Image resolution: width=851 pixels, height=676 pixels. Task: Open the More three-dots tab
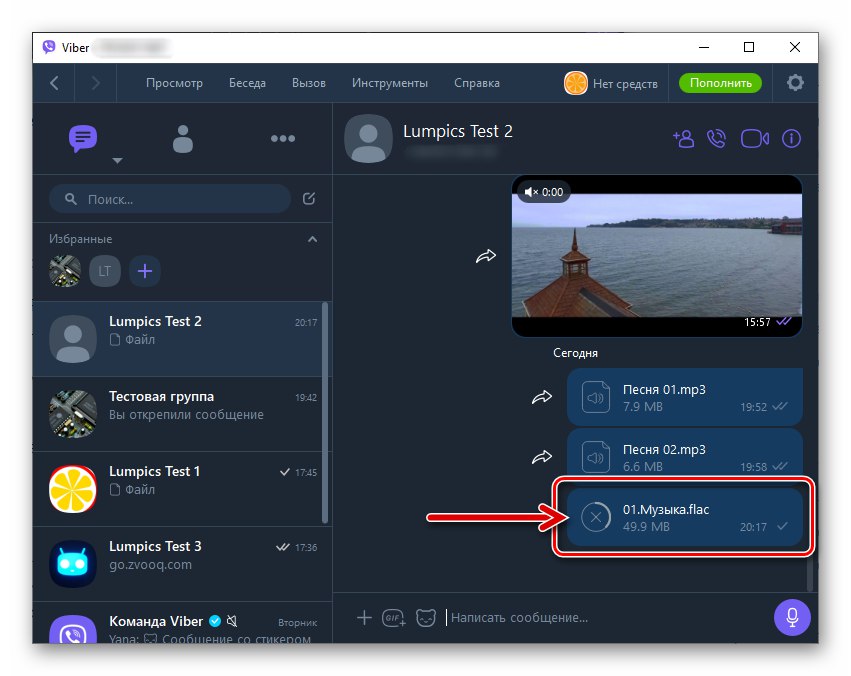click(283, 139)
